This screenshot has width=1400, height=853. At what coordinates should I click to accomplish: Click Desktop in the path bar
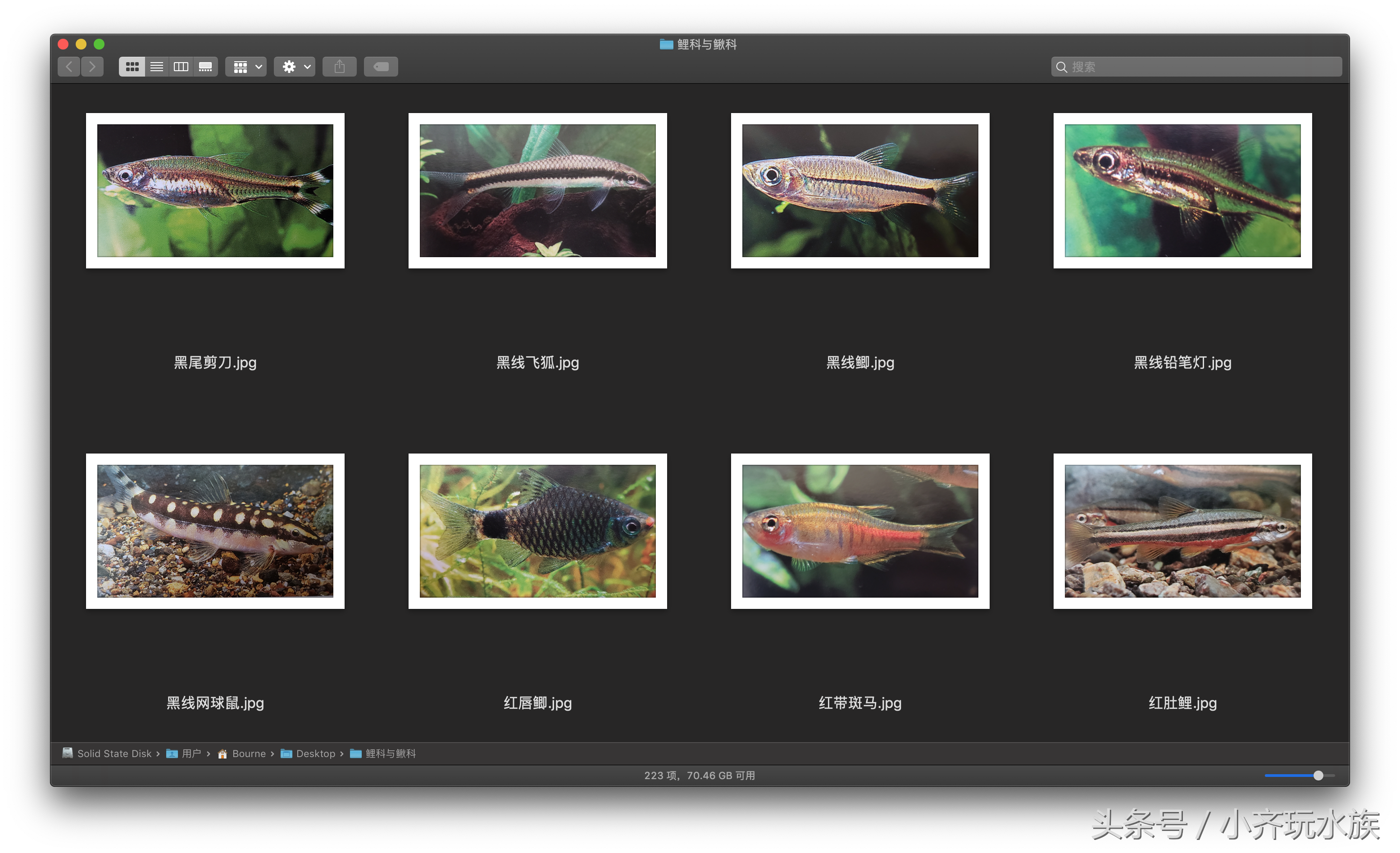tap(309, 753)
